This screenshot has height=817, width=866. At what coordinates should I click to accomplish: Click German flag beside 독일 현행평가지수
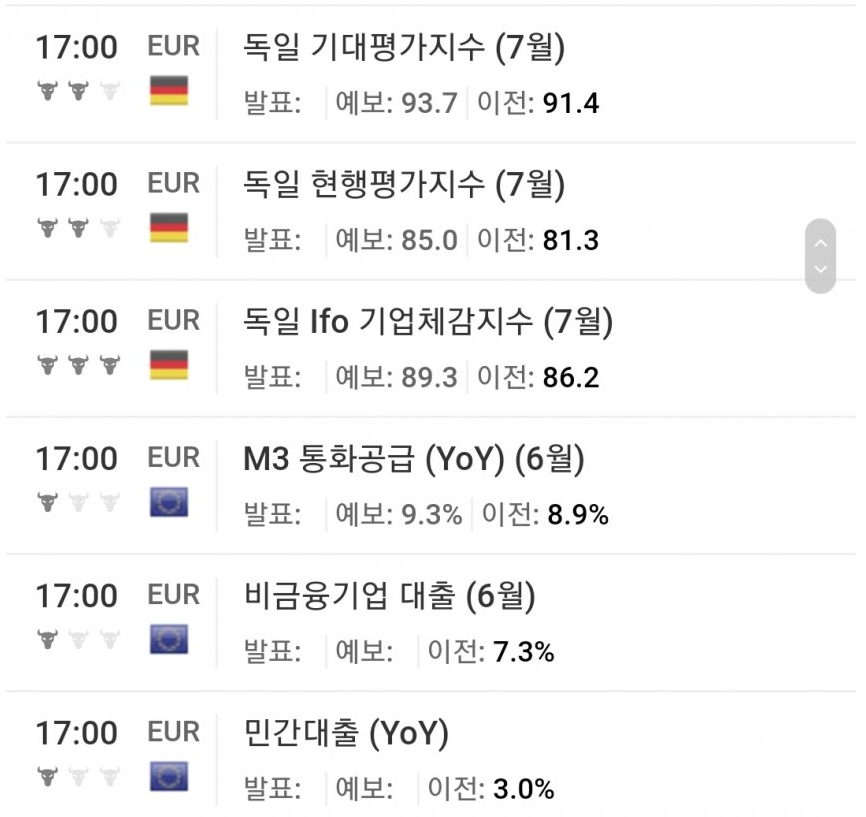(169, 228)
